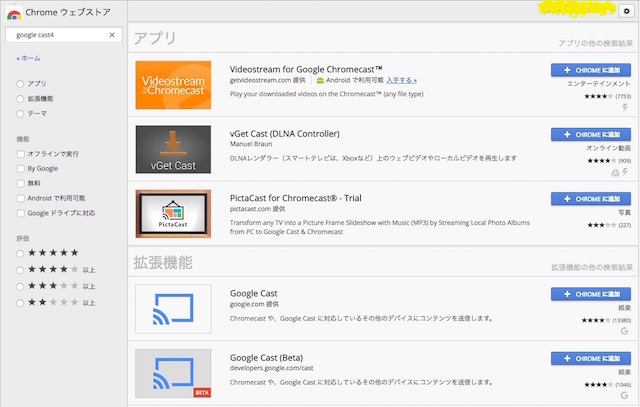Open the vGet Cast thumbnail
Image resolution: width=640 pixels, height=407 pixels.
coord(173,149)
